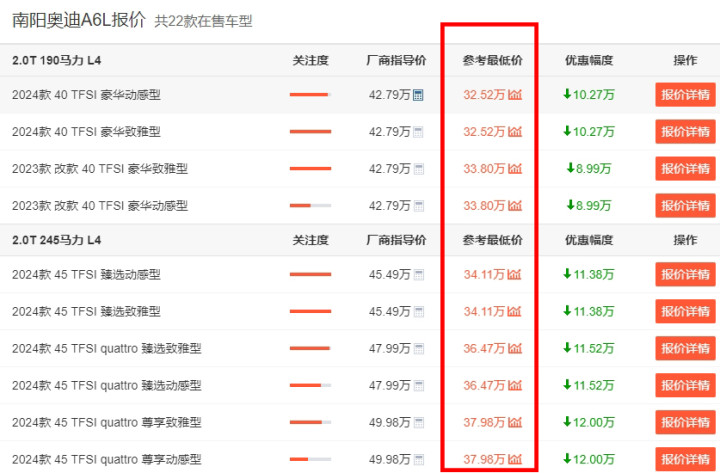Click 报价详情 for 45 TFSI 臻选动感型
720x473 pixels.
[685, 275]
